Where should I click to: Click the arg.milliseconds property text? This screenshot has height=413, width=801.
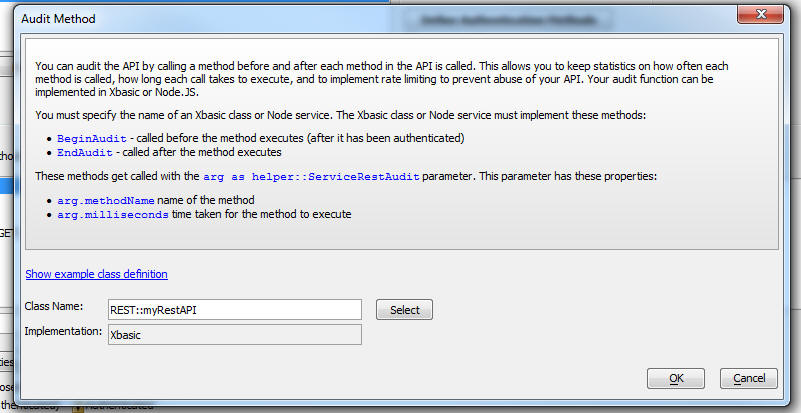click(113, 214)
